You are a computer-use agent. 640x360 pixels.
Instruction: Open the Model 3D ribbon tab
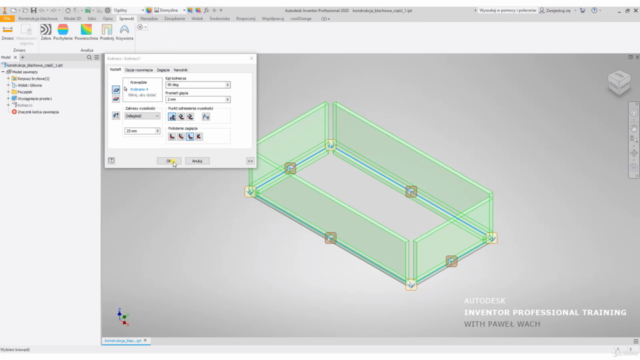point(72,19)
